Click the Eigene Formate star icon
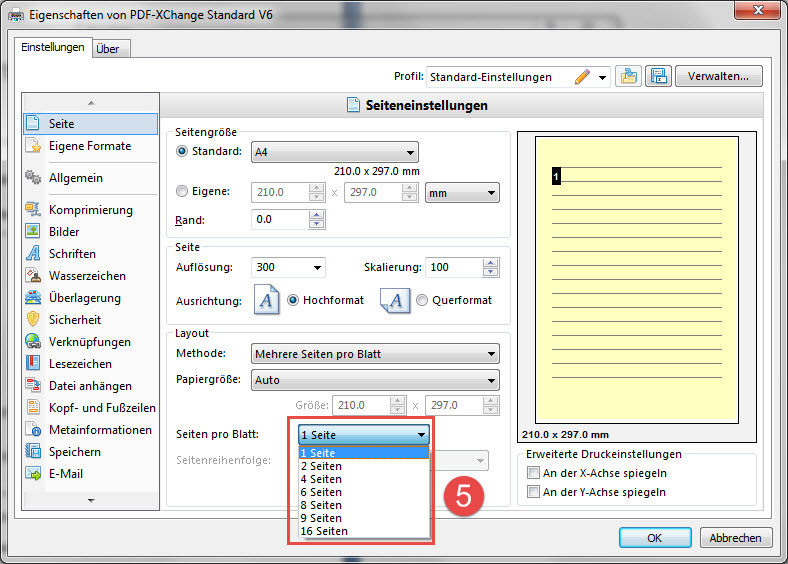The image size is (788, 564). pos(33,146)
